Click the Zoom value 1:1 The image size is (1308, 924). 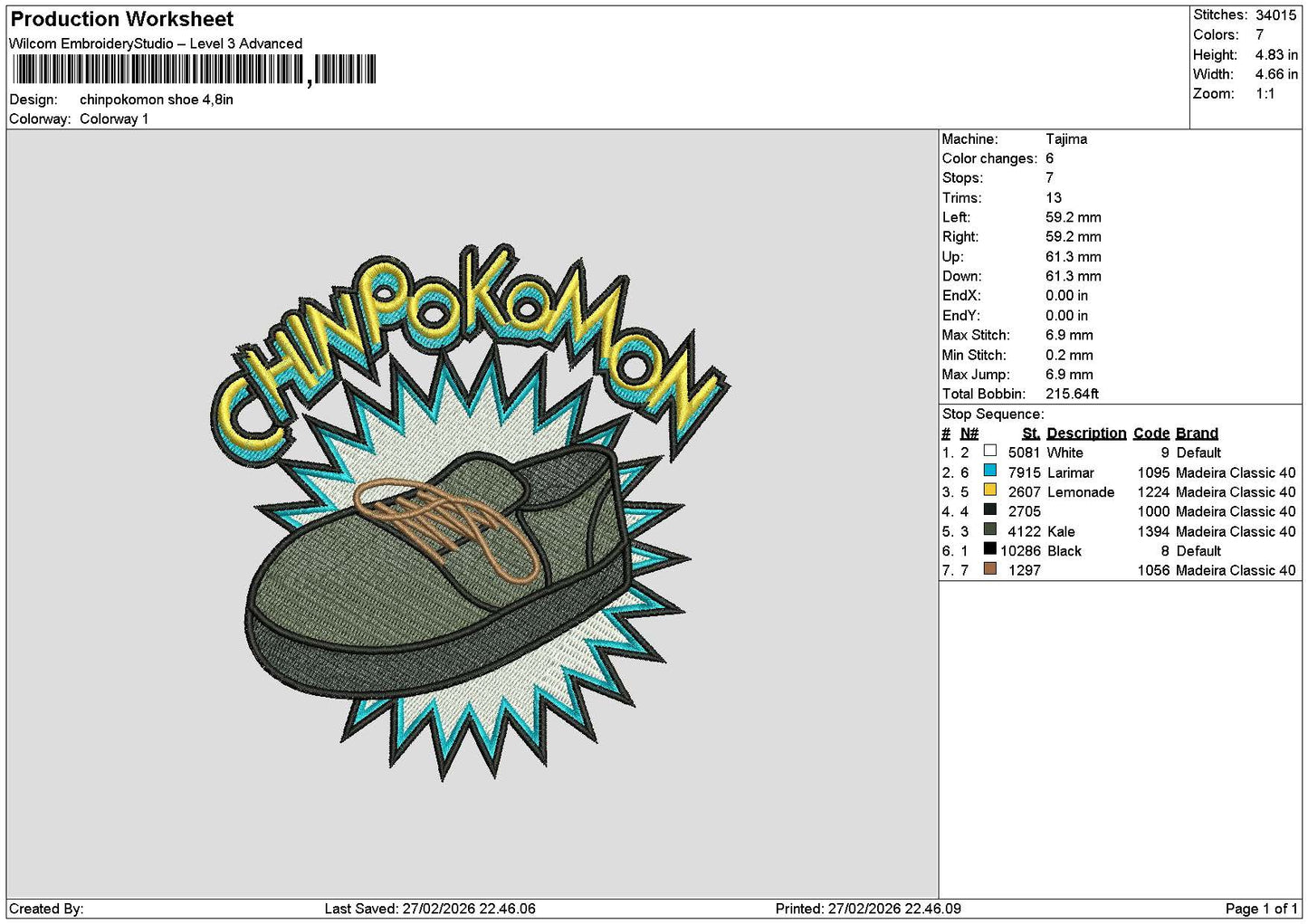tap(1265, 94)
